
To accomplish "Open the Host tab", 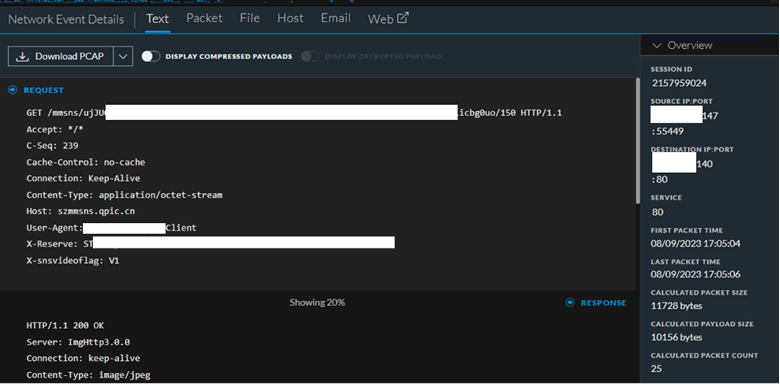I will coord(291,18).
